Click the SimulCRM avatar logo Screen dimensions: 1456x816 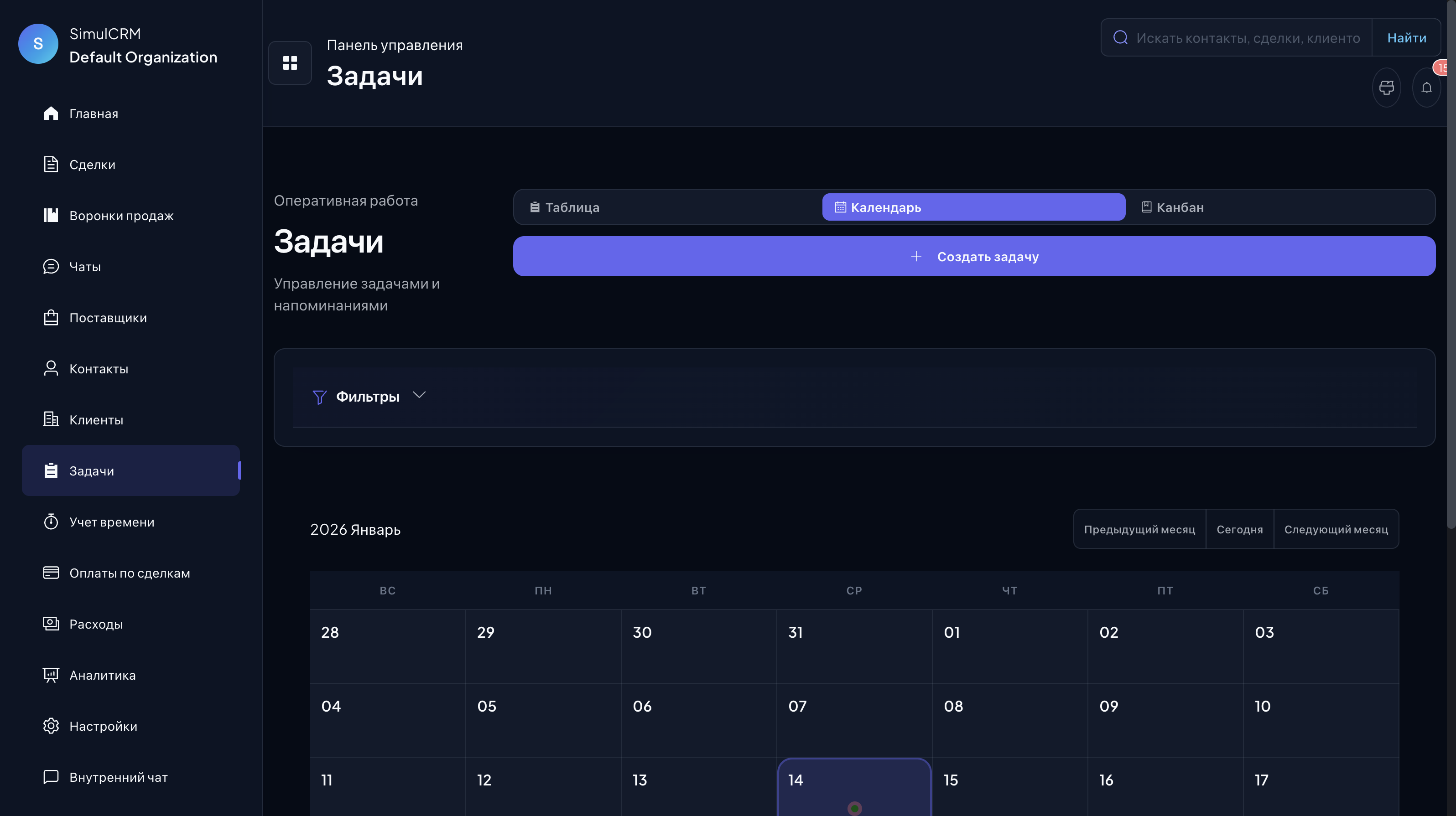[38, 44]
